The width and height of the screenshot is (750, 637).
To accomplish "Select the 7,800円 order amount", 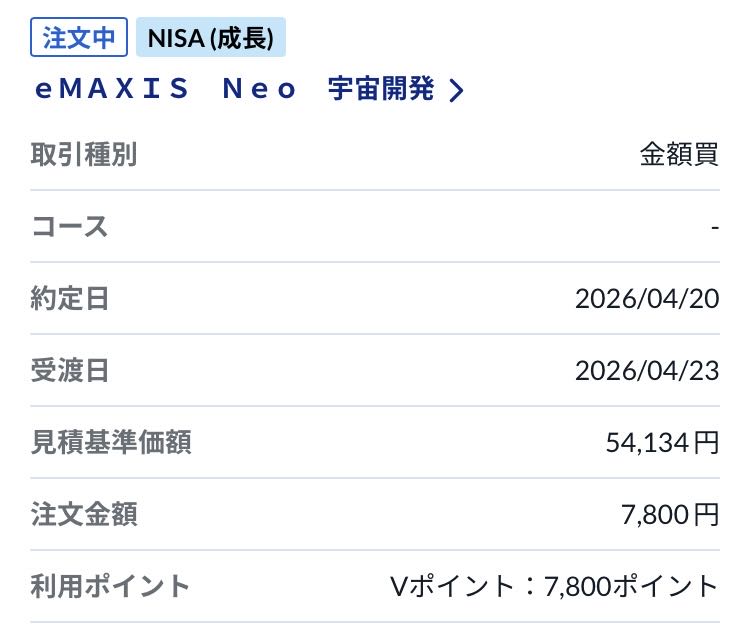I will (x=670, y=515).
